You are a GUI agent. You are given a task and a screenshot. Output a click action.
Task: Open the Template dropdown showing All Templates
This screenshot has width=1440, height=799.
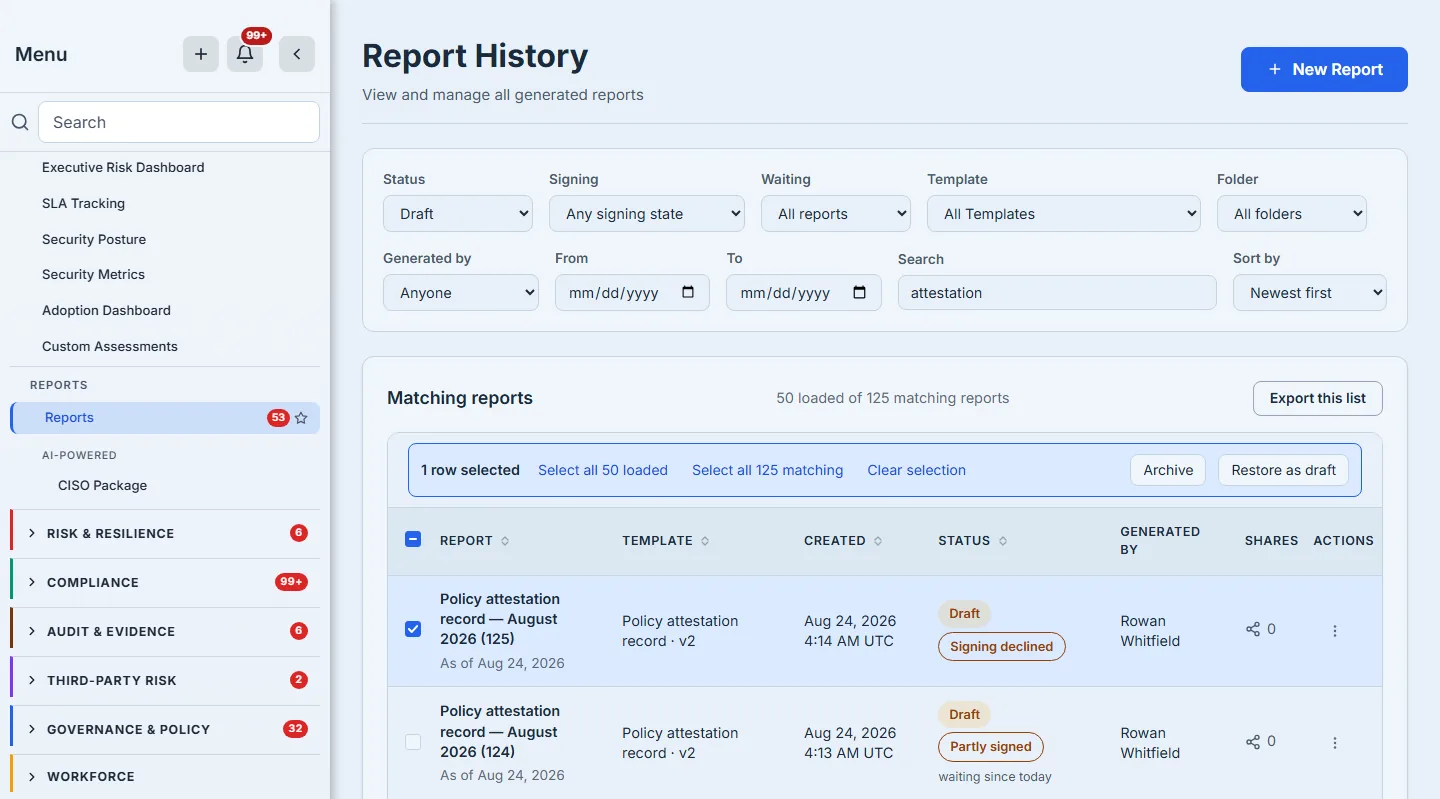pyautogui.click(x=1064, y=213)
